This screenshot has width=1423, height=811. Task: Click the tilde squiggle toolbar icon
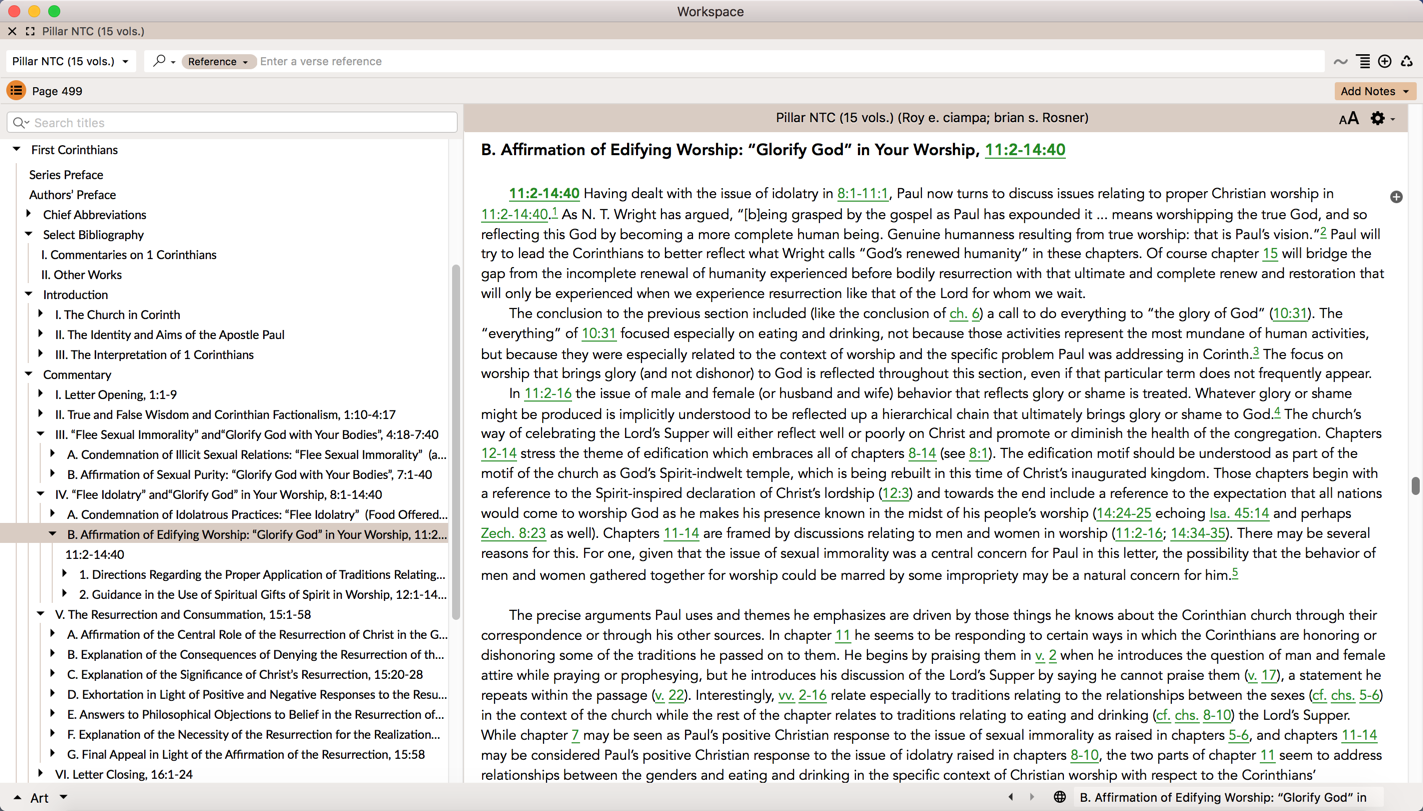click(1341, 62)
